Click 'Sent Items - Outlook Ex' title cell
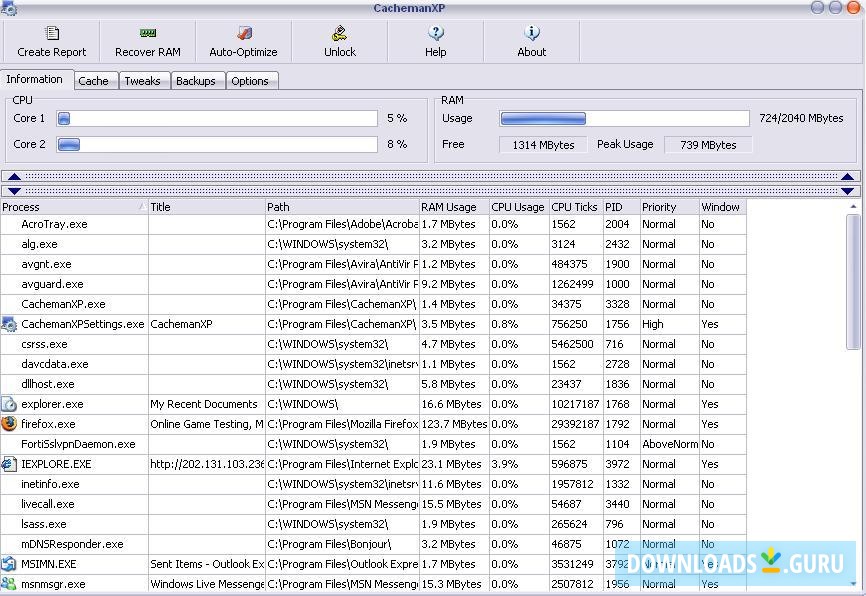866x596 pixels. pos(207,564)
